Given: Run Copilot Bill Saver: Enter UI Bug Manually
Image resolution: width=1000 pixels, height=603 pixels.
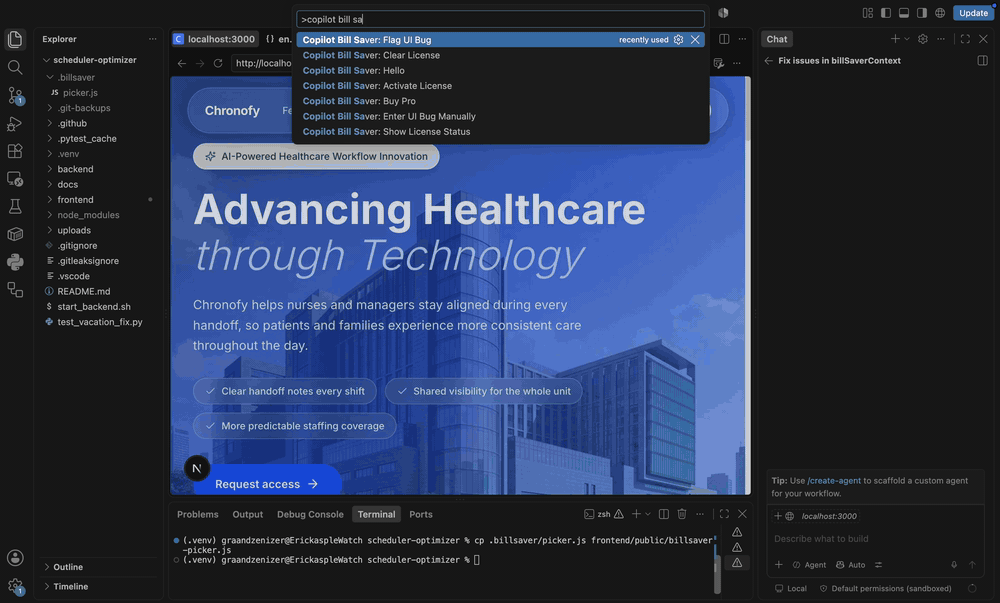Looking at the screenshot, I should point(501,117).
